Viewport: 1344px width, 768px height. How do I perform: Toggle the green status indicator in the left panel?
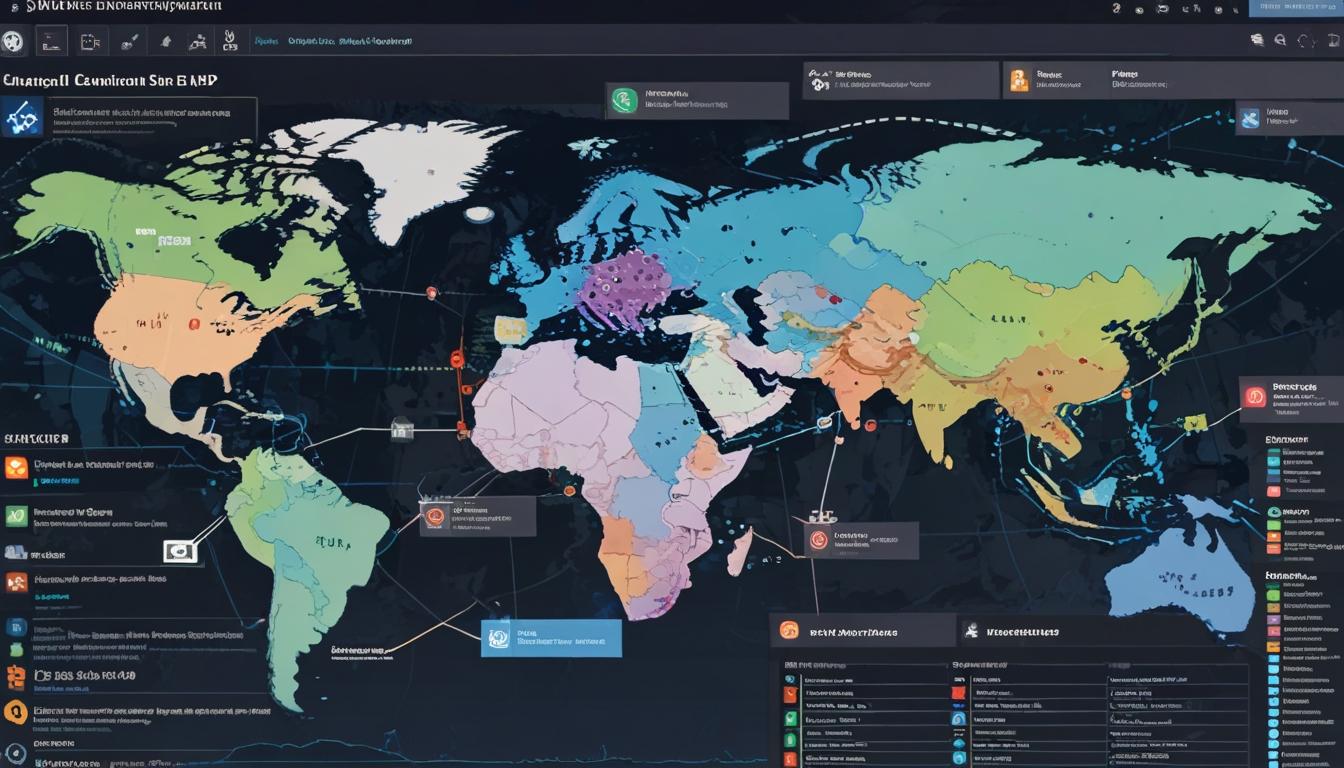15,514
